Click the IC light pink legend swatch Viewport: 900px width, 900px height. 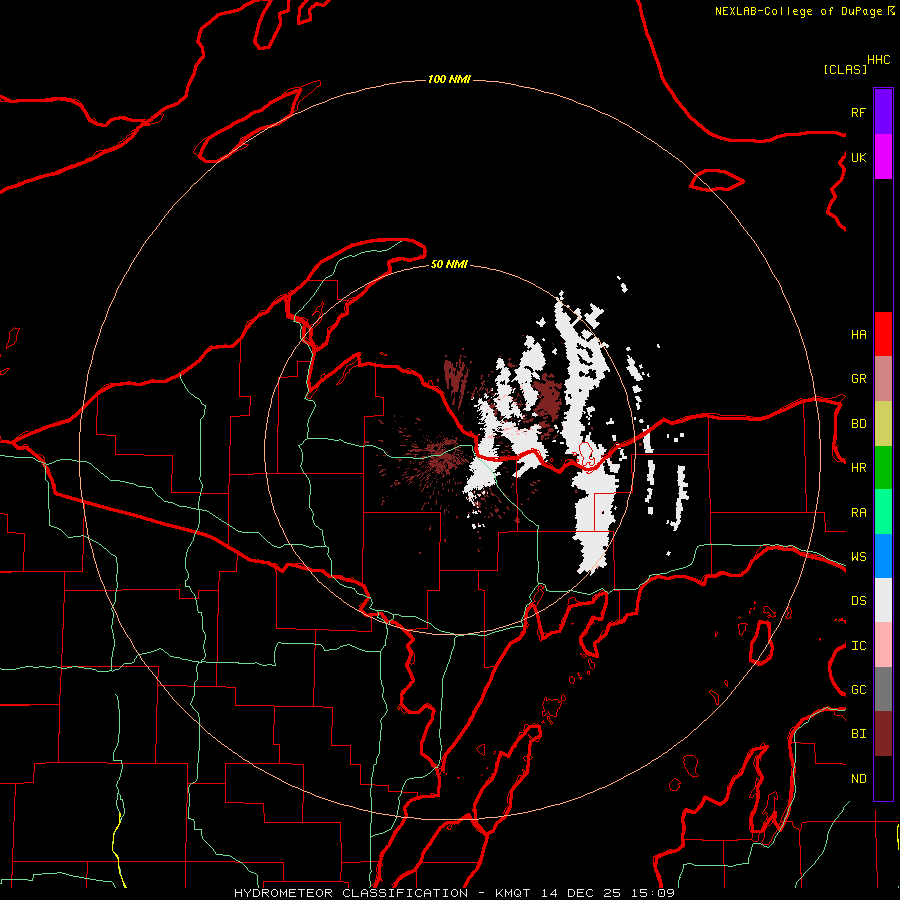pos(883,645)
